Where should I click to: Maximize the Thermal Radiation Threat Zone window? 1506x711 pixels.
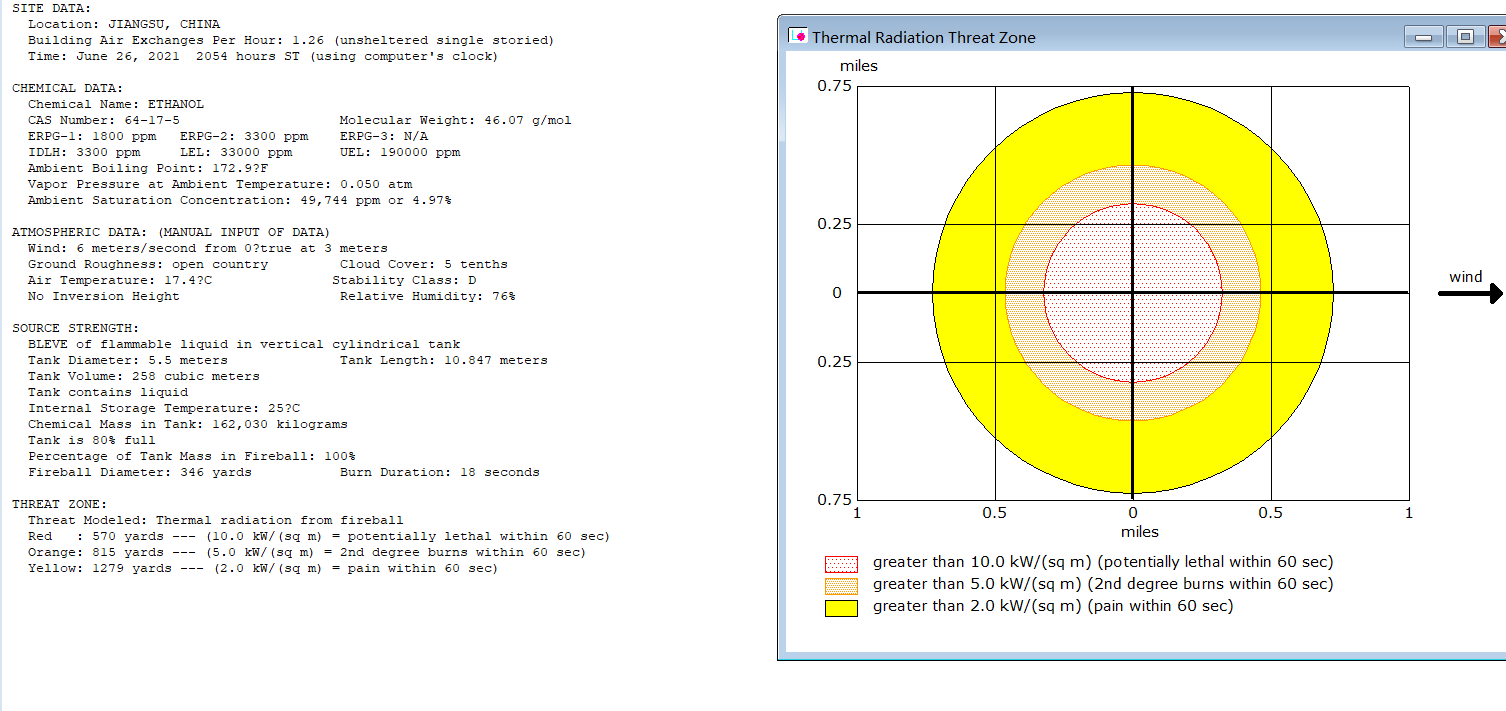(1465, 37)
